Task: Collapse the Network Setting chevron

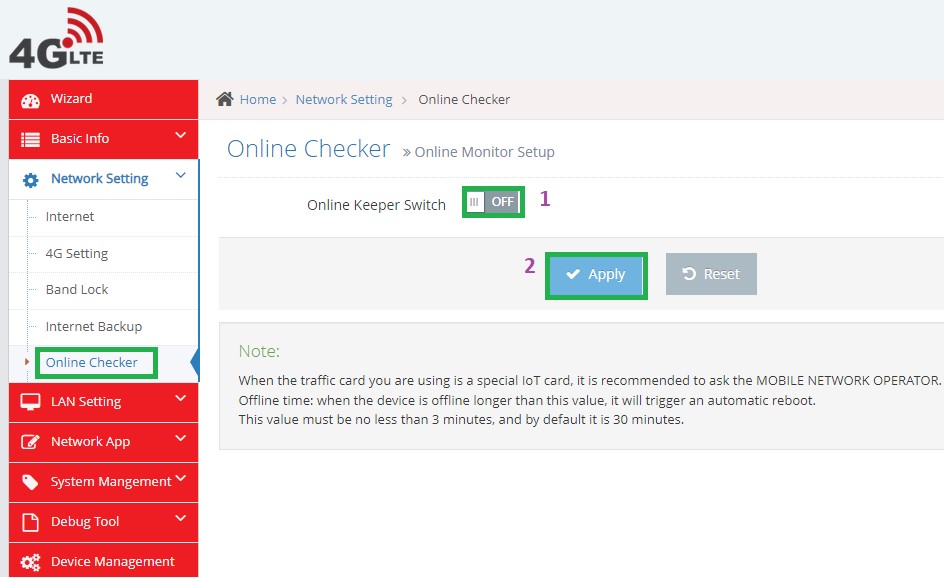Action: coord(180,176)
